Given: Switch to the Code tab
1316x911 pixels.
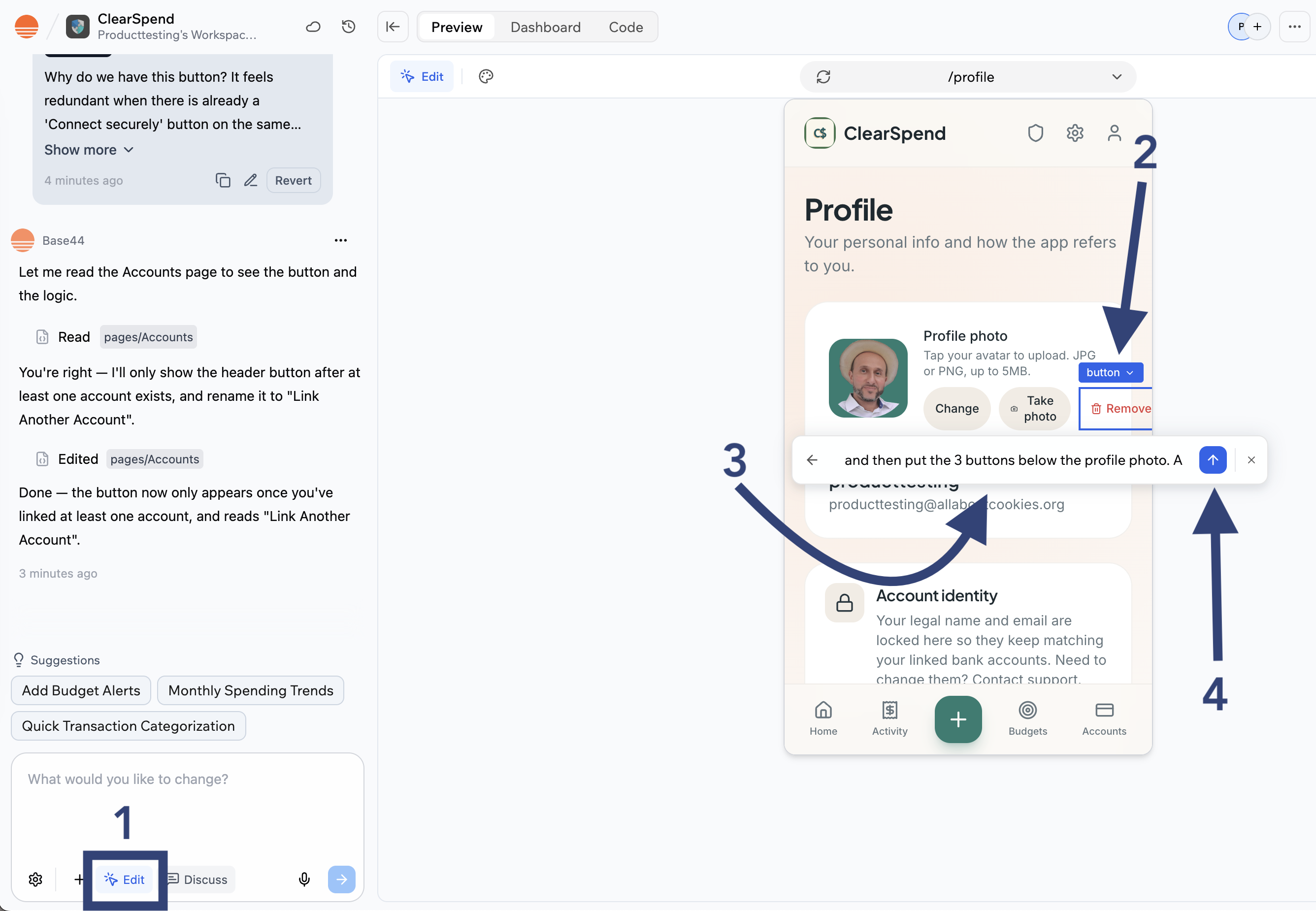Looking at the screenshot, I should pyautogui.click(x=626, y=27).
